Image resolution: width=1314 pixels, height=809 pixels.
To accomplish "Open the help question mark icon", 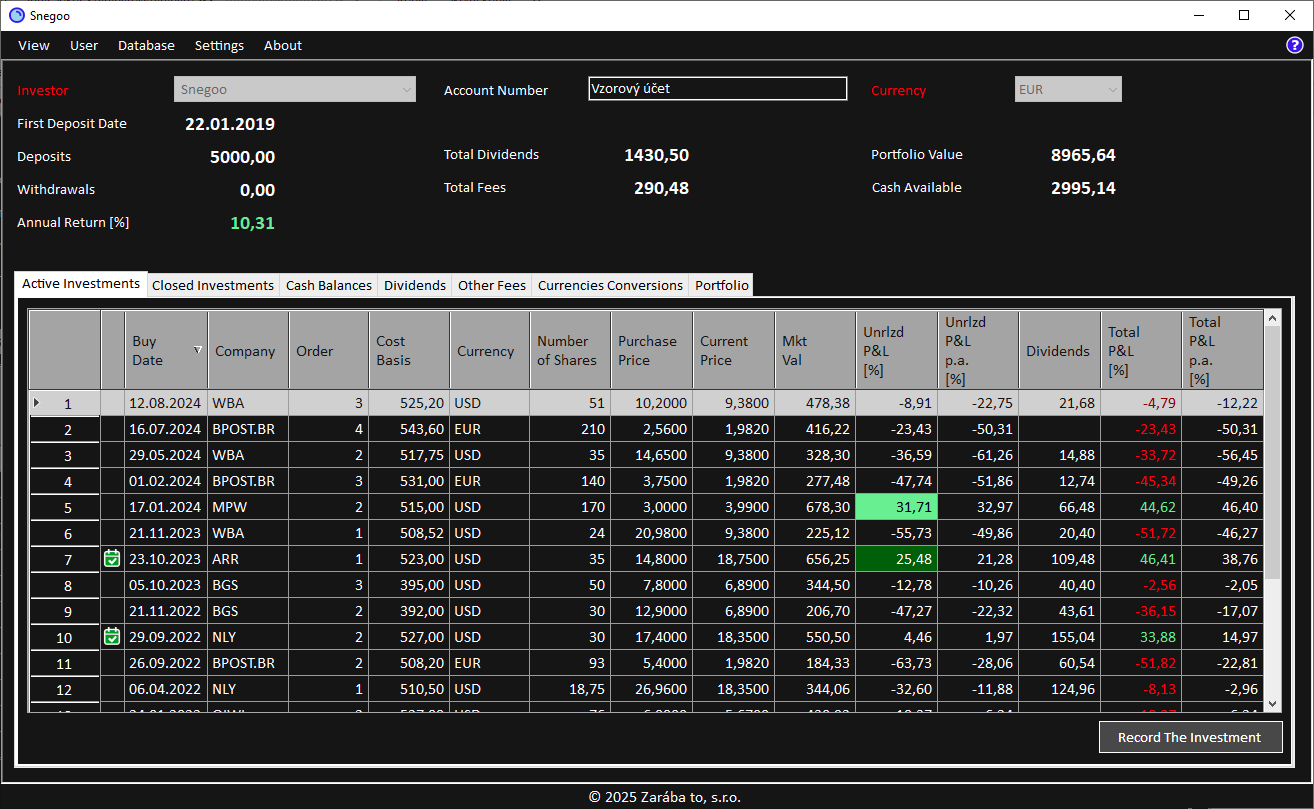I will pyautogui.click(x=1294, y=45).
